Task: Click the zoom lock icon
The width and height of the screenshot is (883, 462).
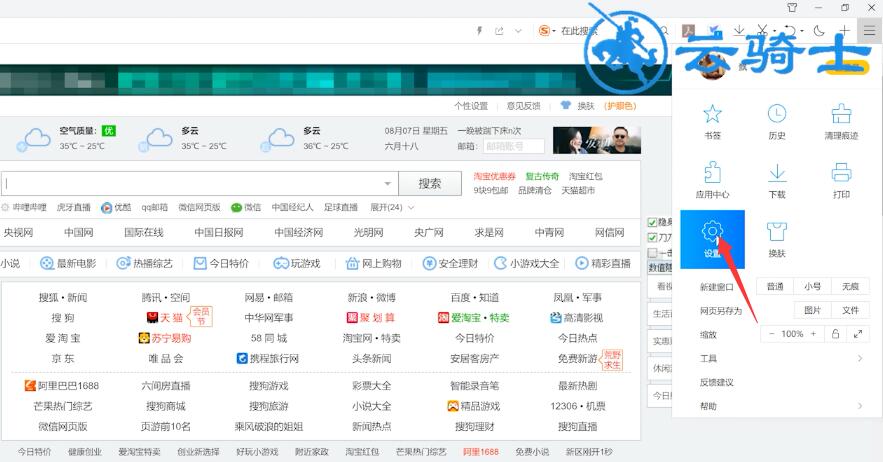Action: (x=836, y=334)
